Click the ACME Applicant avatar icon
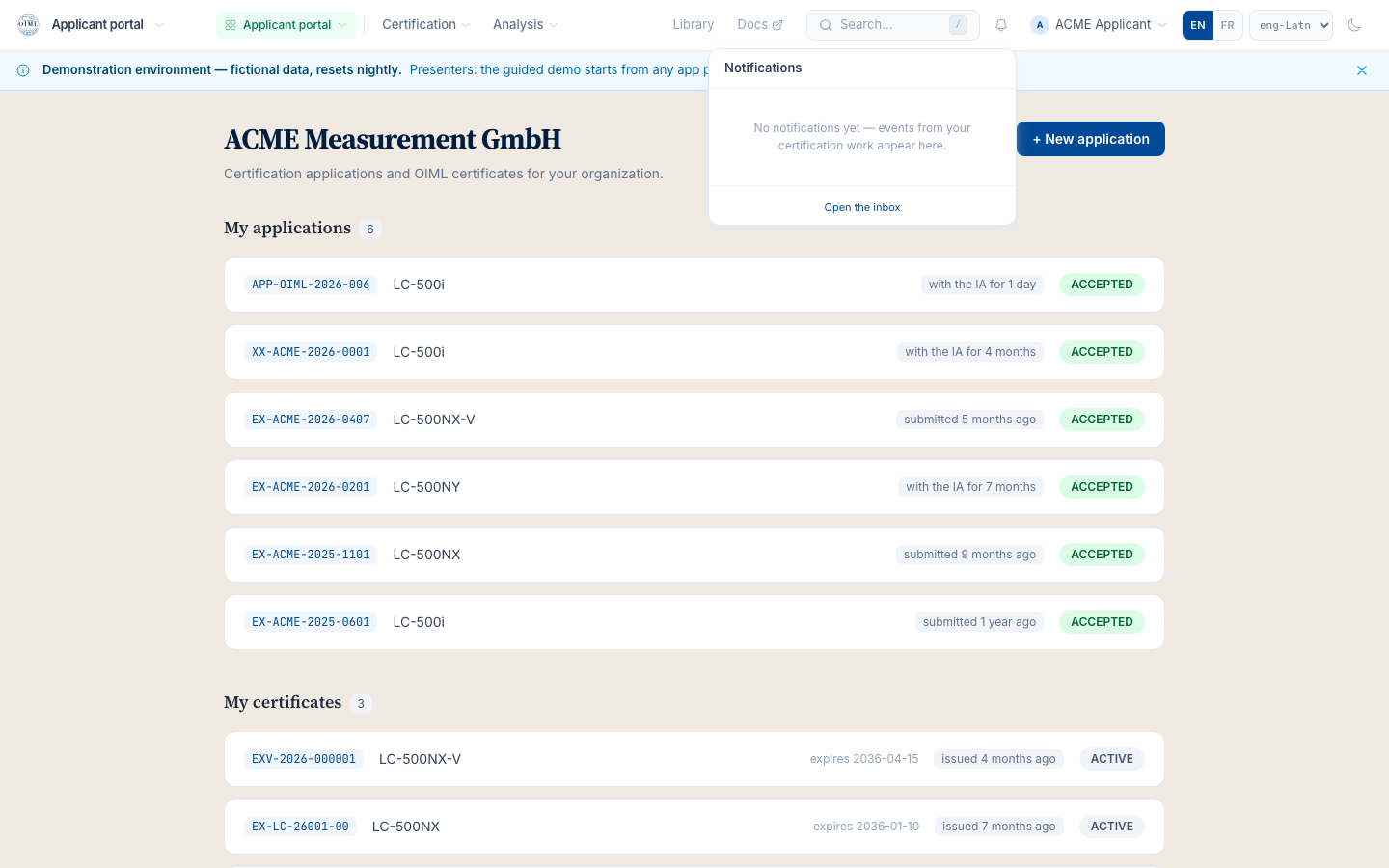This screenshot has height=868, width=1389. pyautogui.click(x=1040, y=25)
